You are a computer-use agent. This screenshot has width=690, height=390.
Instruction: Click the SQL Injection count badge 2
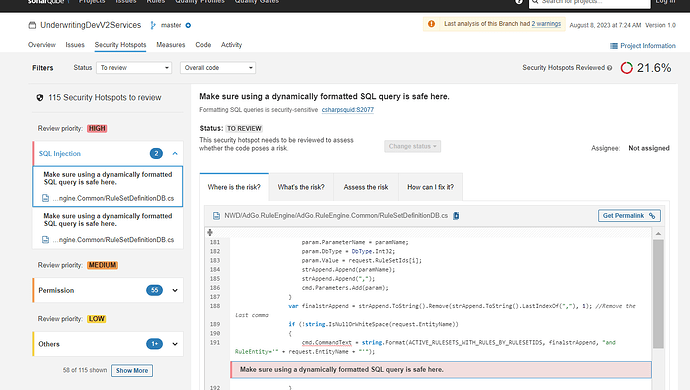click(x=156, y=154)
